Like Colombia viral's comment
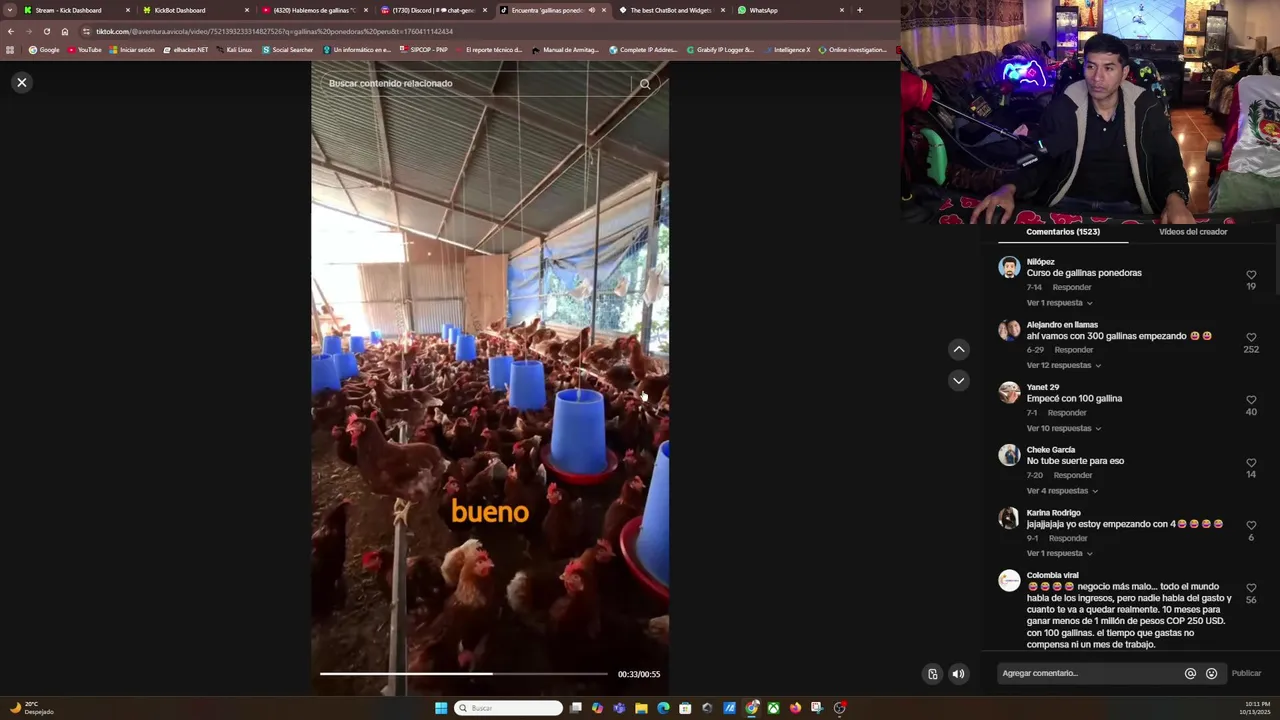1280x720 pixels. click(1251, 588)
